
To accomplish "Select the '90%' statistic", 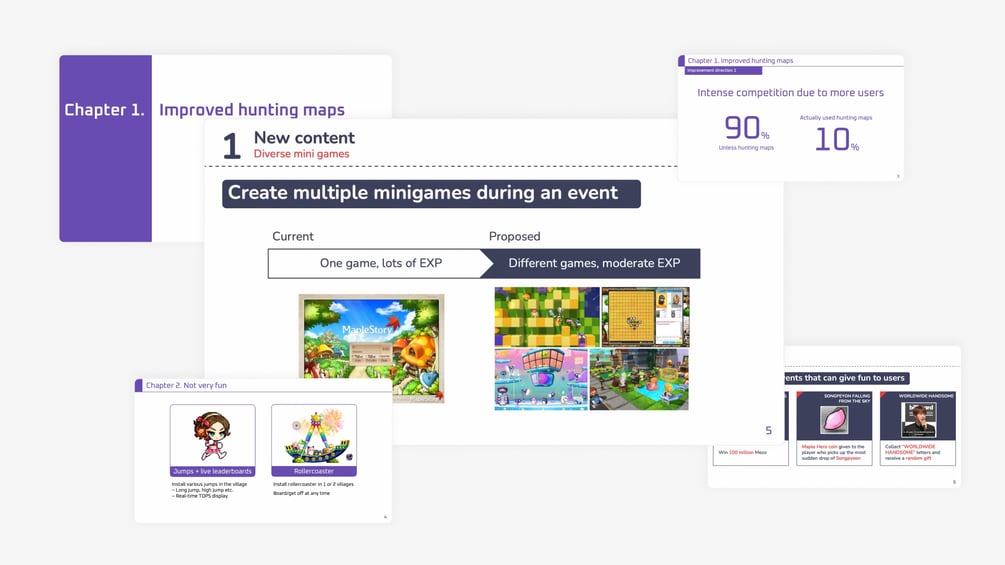I will click(x=747, y=127).
